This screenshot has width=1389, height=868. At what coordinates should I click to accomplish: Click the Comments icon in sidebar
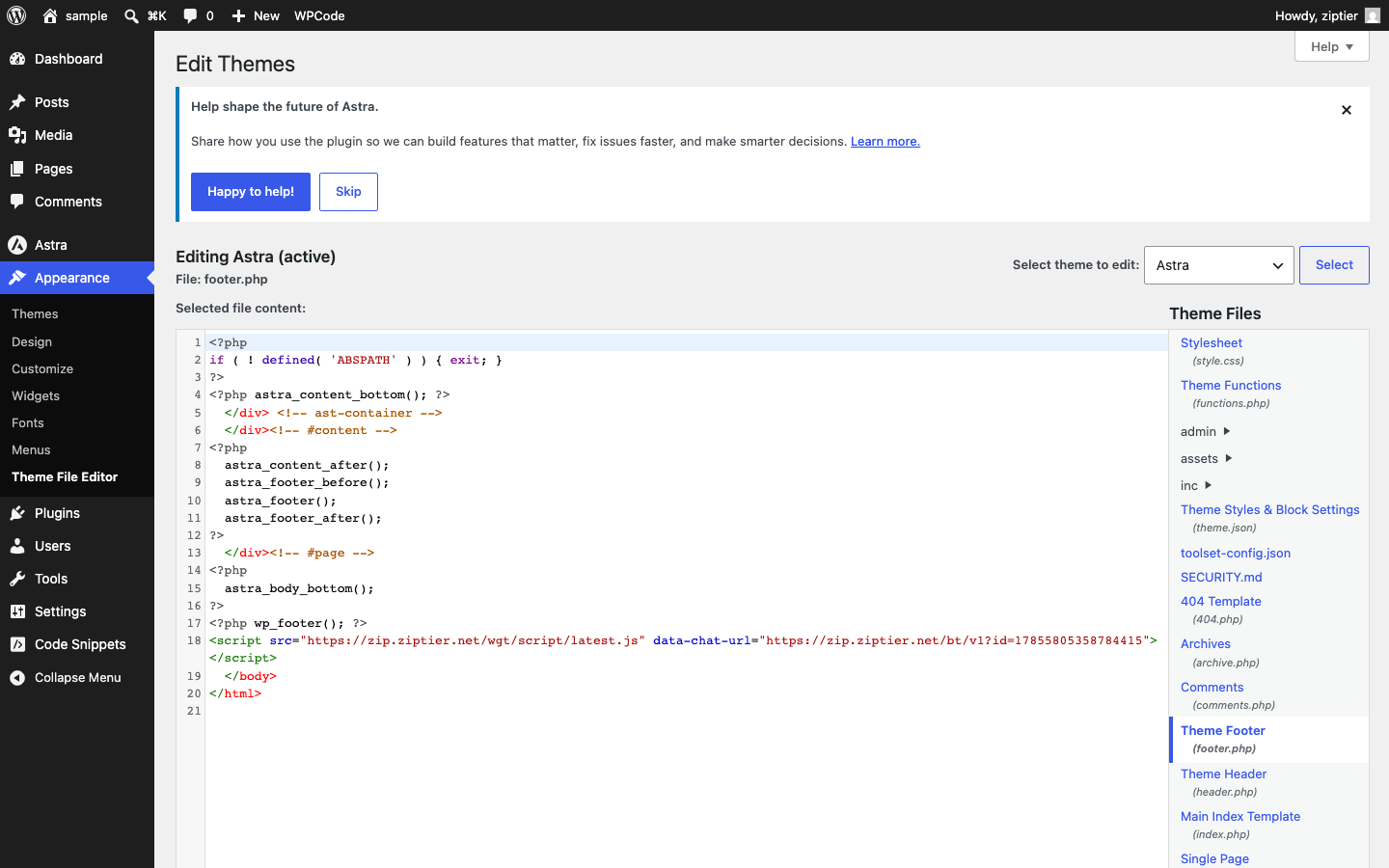click(x=17, y=202)
